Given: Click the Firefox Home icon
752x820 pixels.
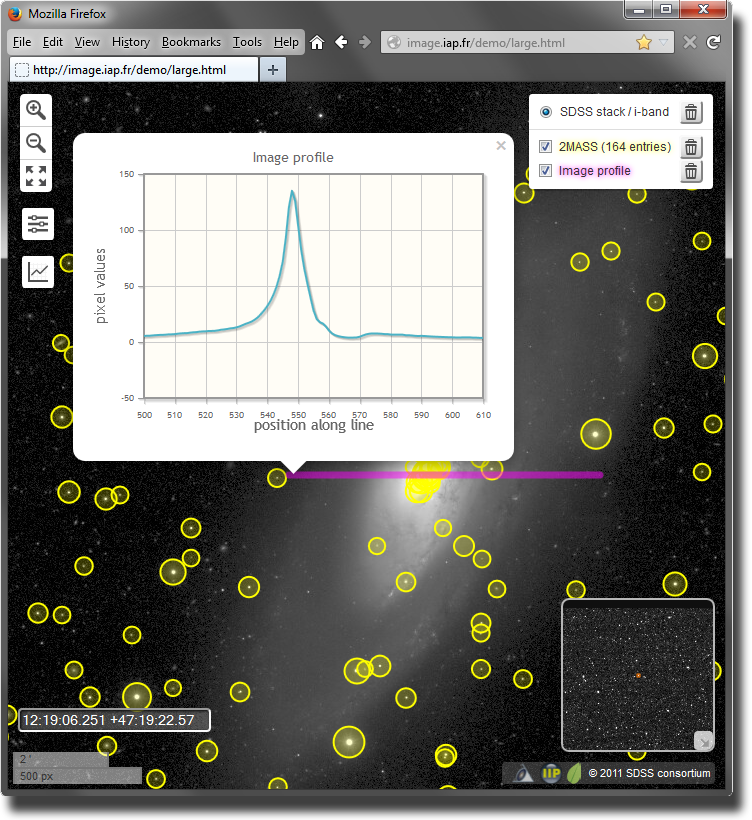Looking at the screenshot, I should tap(317, 42).
